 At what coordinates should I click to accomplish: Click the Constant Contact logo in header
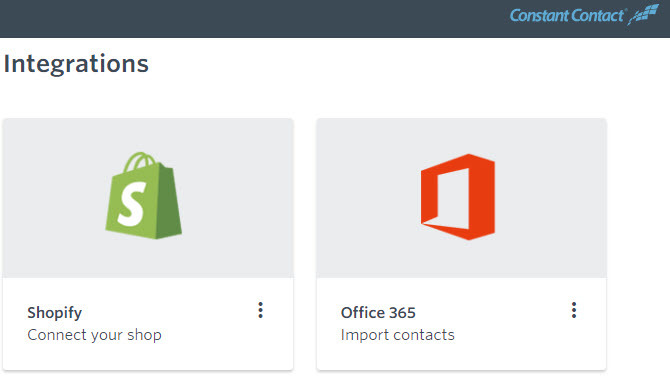tap(584, 15)
